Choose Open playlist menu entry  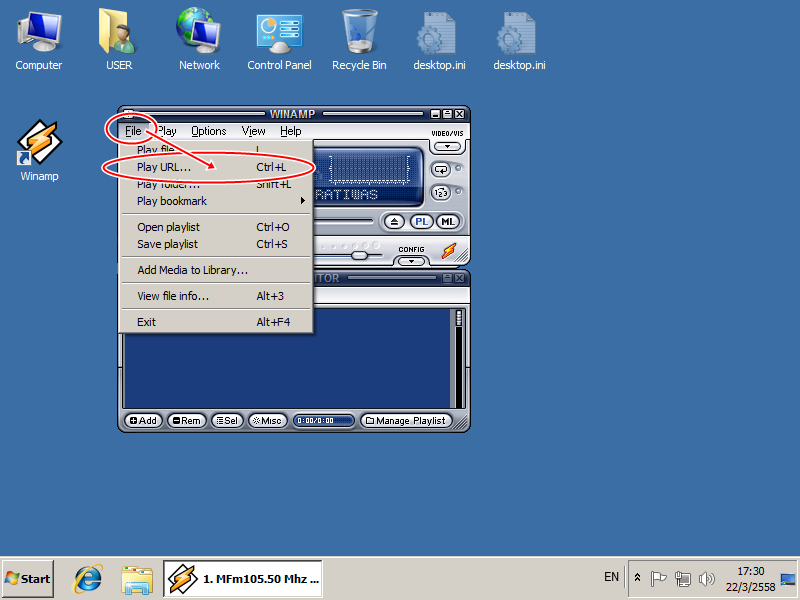(x=216, y=227)
